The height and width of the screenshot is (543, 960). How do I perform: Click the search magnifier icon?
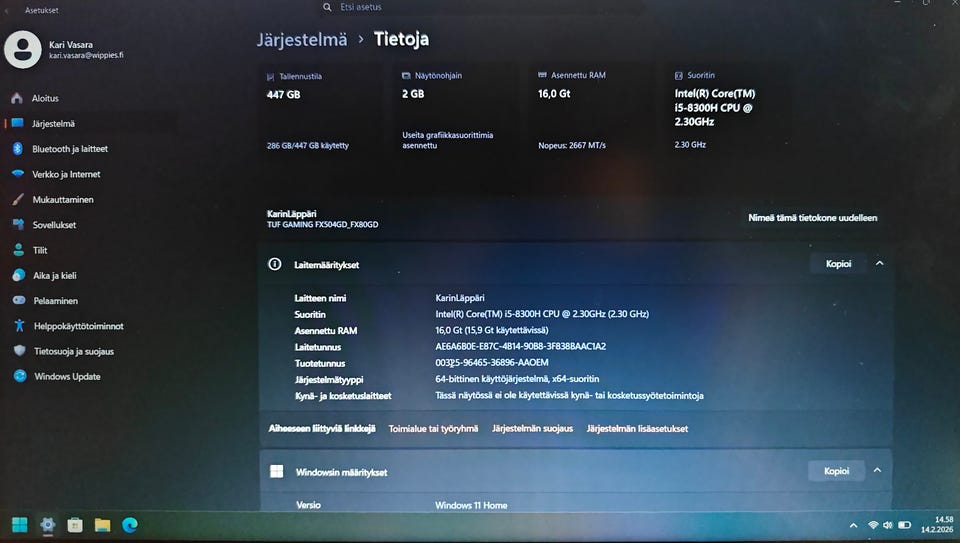click(327, 7)
